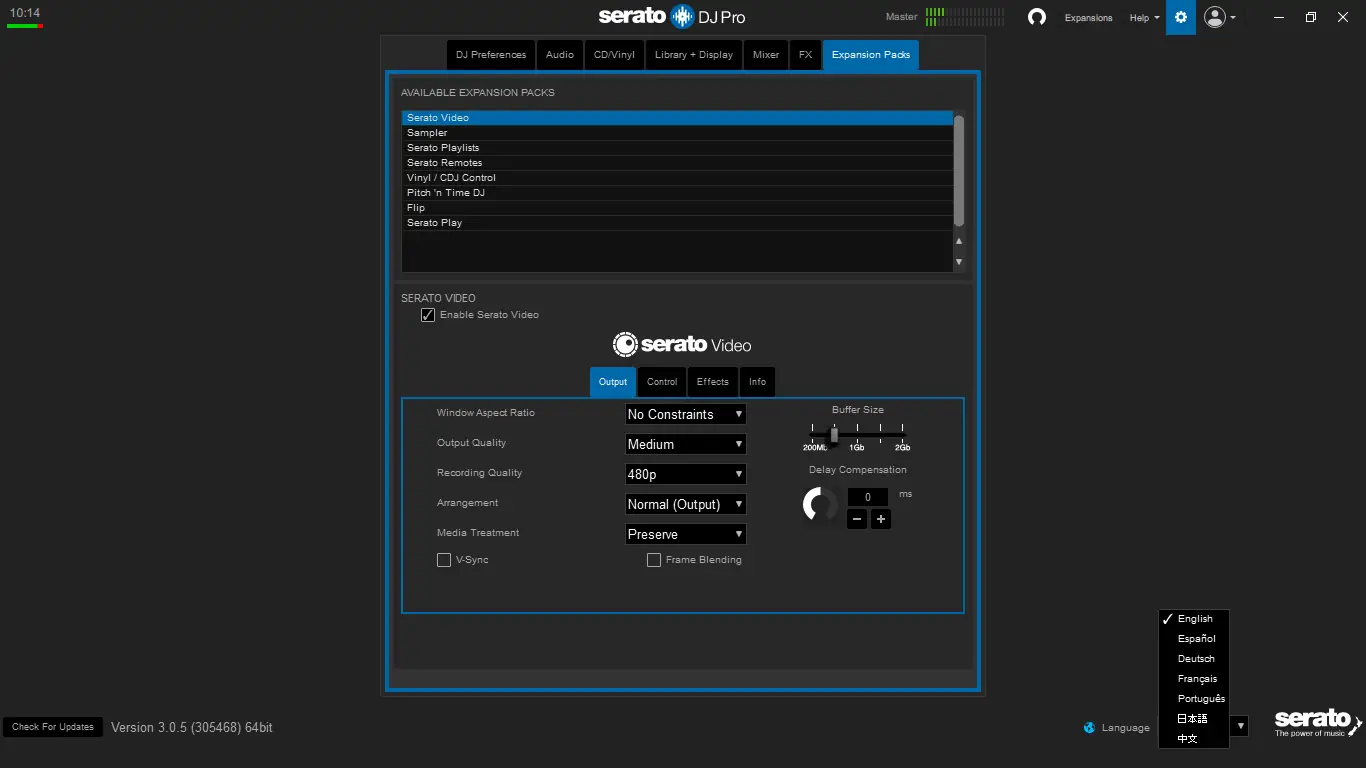The image size is (1366, 768).
Task: Click the expansion packs list scrollbar thumb
Action: [x=959, y=170]
